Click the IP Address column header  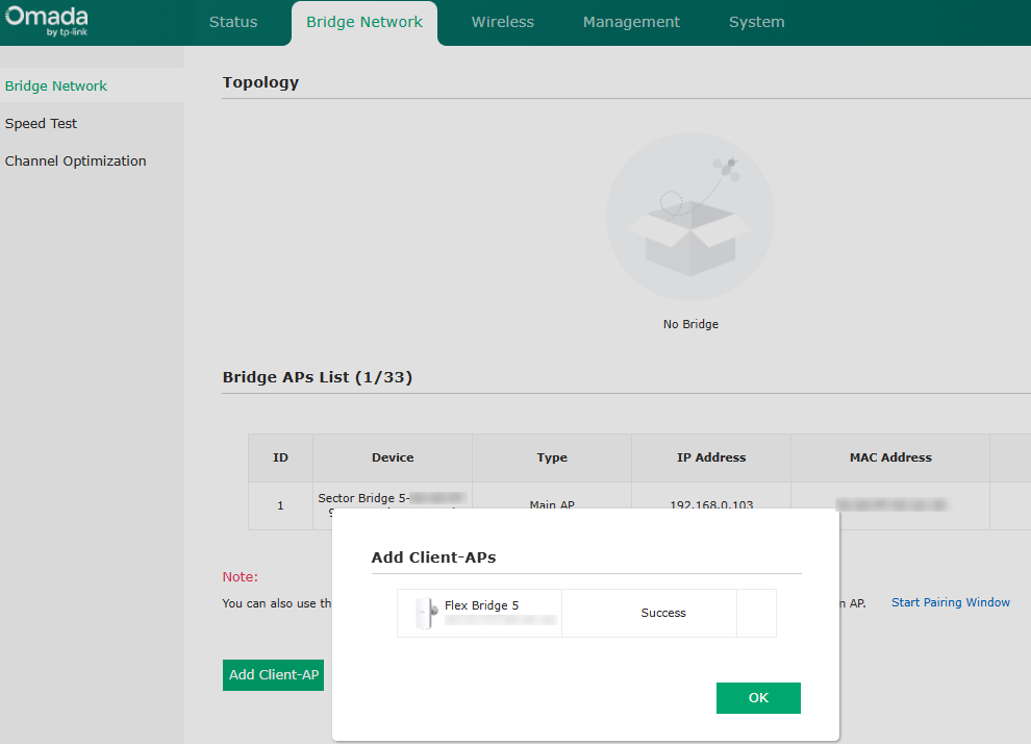pos(711,457)
